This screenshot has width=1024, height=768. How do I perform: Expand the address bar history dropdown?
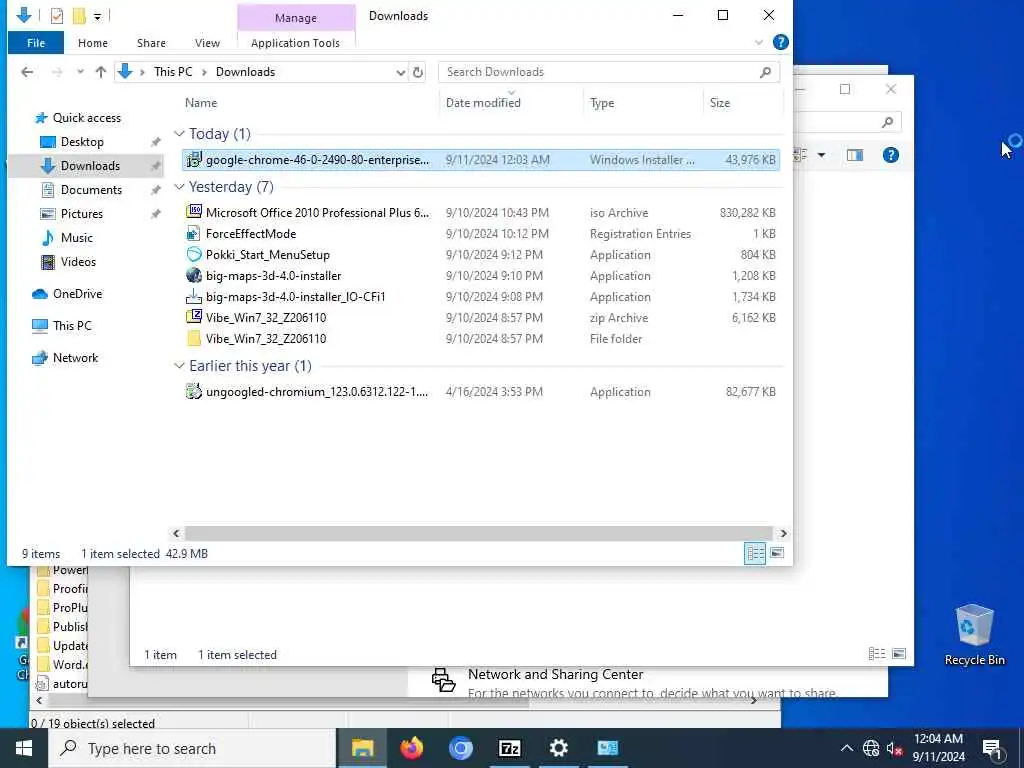[400, 72]
